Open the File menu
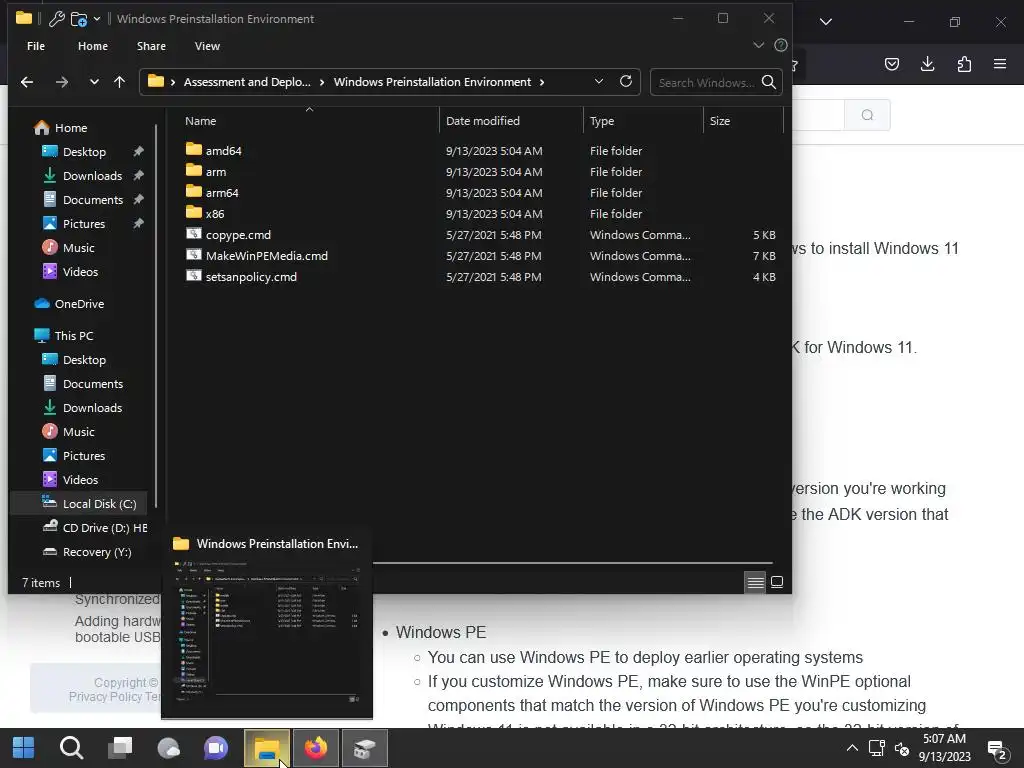This screenshot has width=1024, height=768. [x=36, y=46]
